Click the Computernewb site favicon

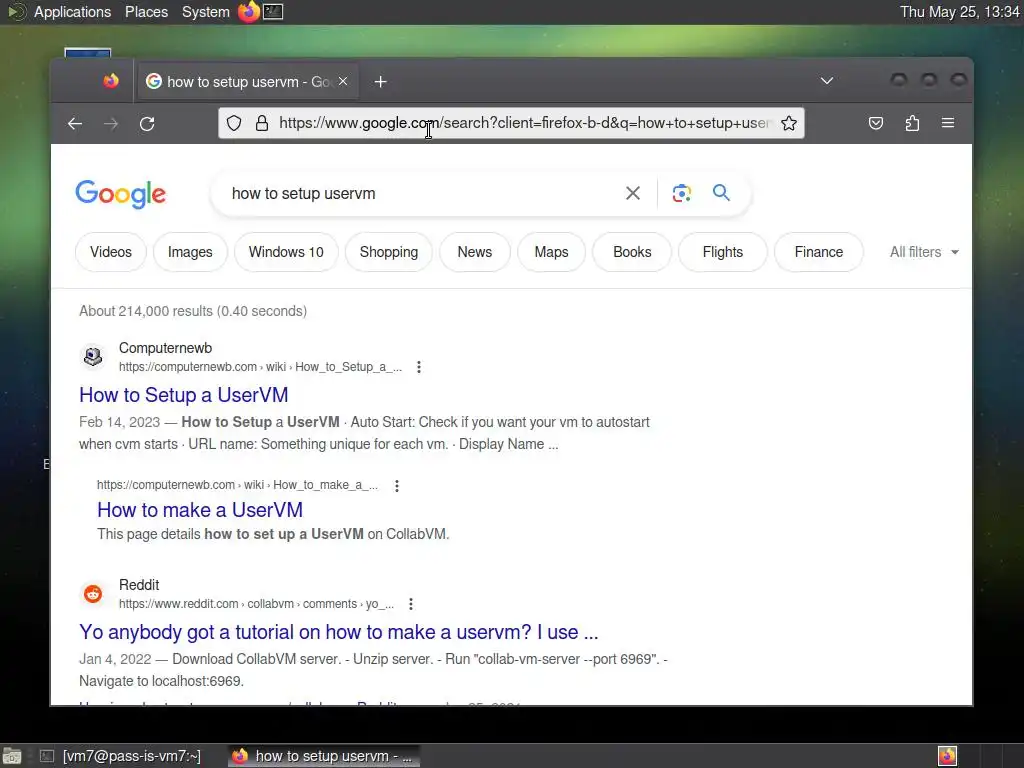[x=93, y=357]
